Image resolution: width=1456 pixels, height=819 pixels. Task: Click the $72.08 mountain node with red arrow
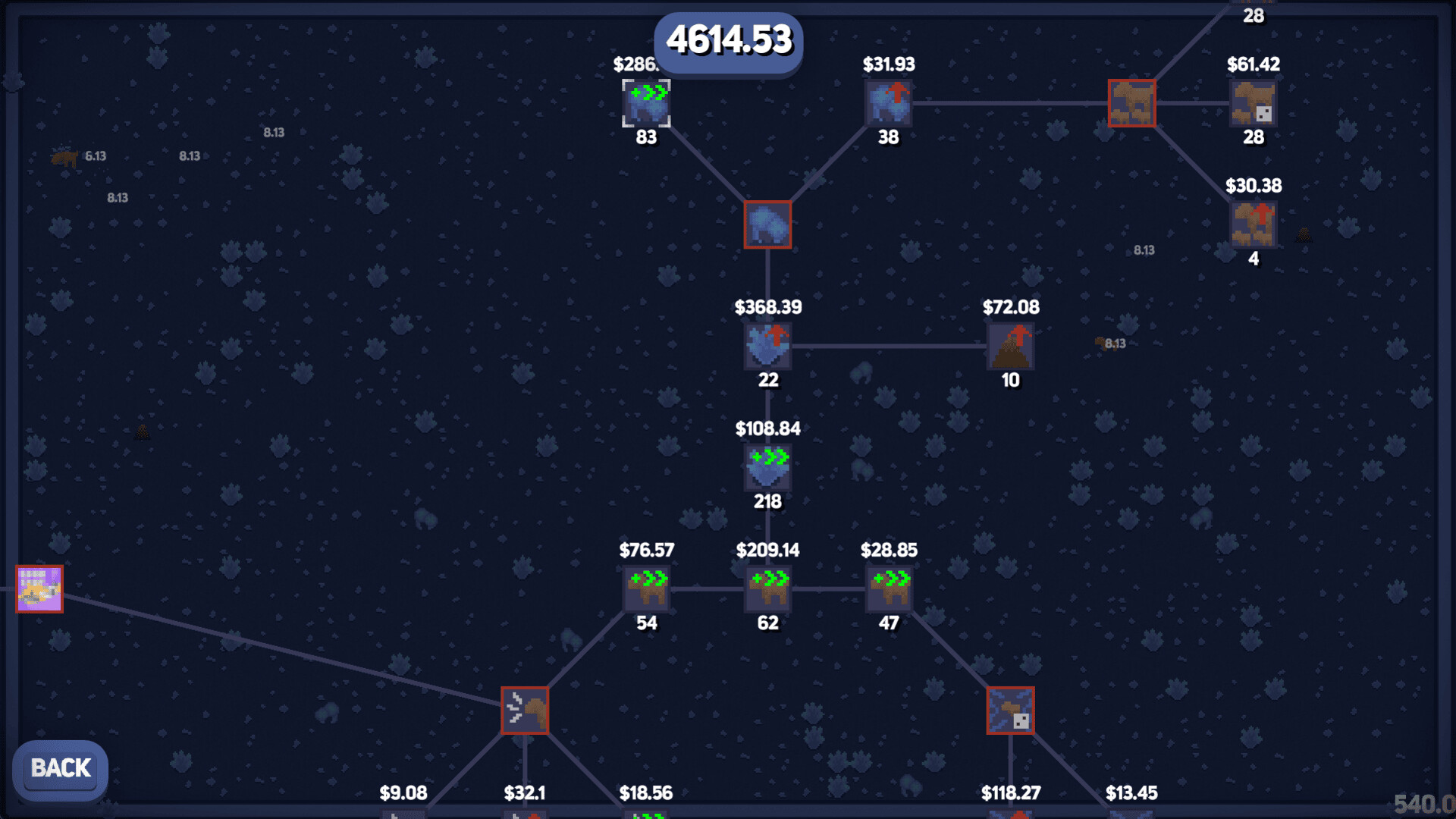tap(1011, 346)
